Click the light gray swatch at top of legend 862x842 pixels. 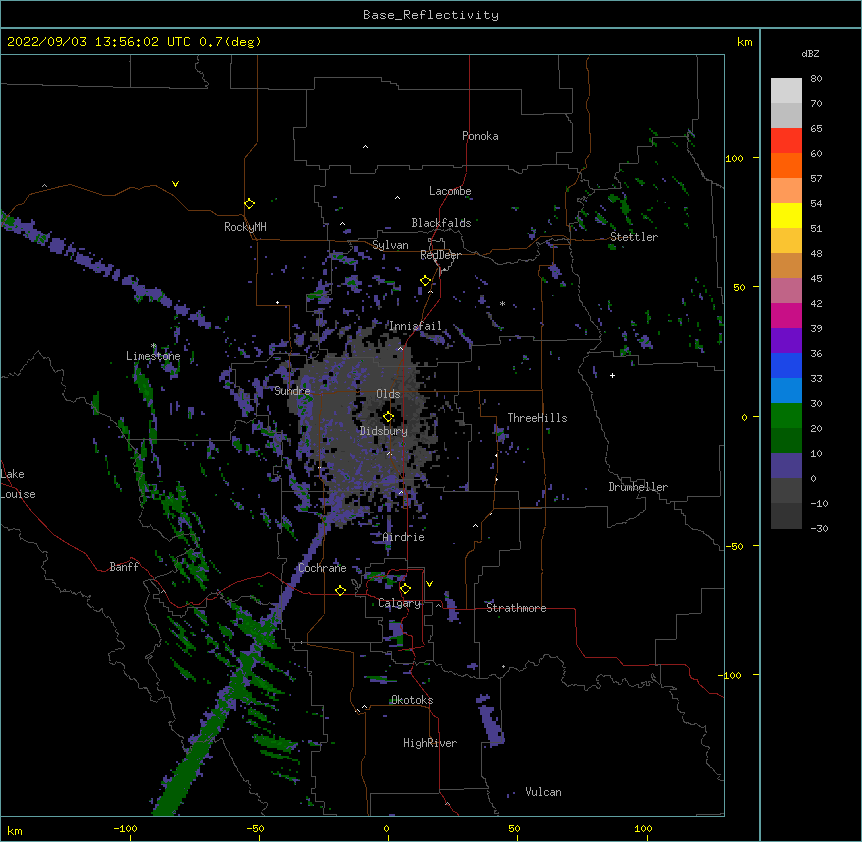[786, 91]
